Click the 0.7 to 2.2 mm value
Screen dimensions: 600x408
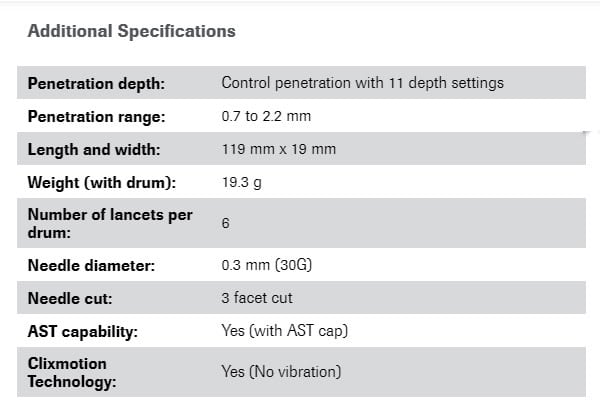tap(266, 116)
